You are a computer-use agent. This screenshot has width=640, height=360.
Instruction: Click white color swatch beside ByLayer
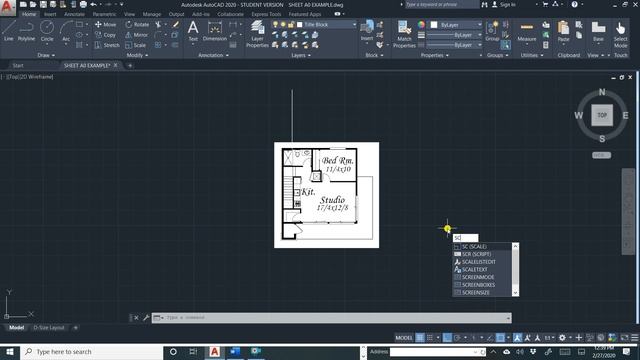(x=434, y=25)
